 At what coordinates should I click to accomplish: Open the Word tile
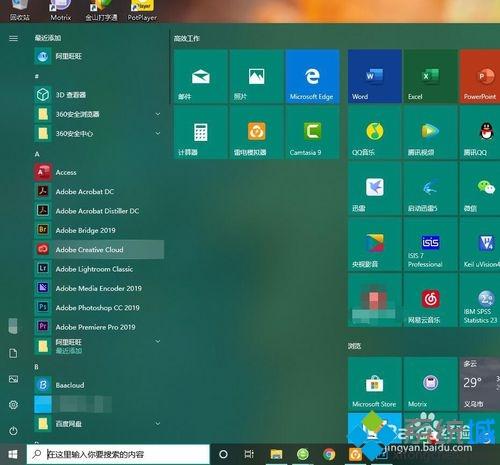coord(375,76)
